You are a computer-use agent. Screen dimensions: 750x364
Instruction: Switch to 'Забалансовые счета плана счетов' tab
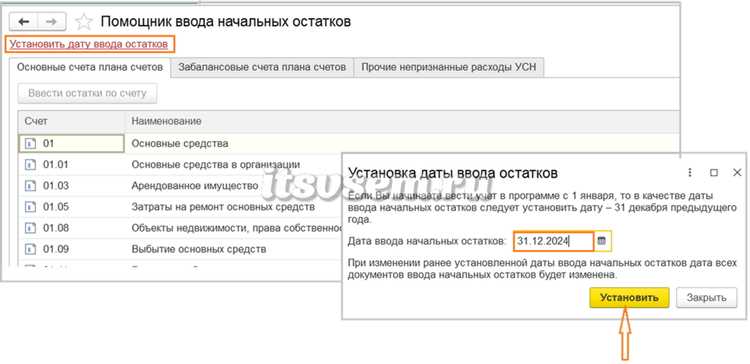tap(262, 67)
